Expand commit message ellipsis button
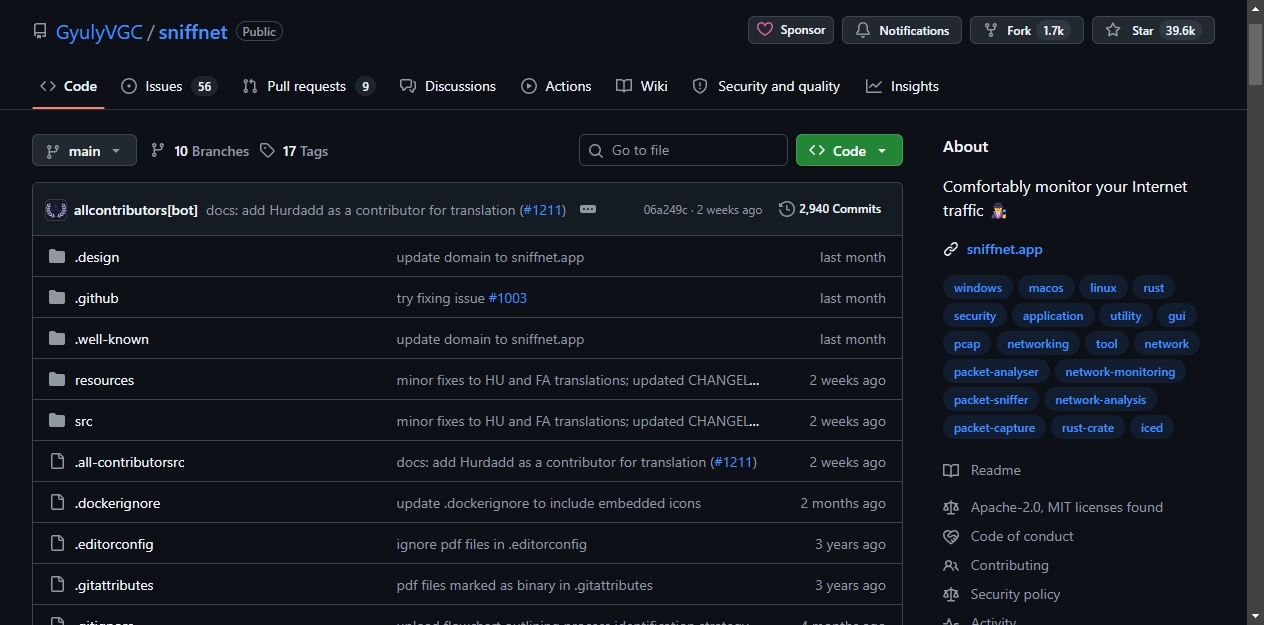The width and height of the screenshot is (1264, 625). tap(588, 209)
